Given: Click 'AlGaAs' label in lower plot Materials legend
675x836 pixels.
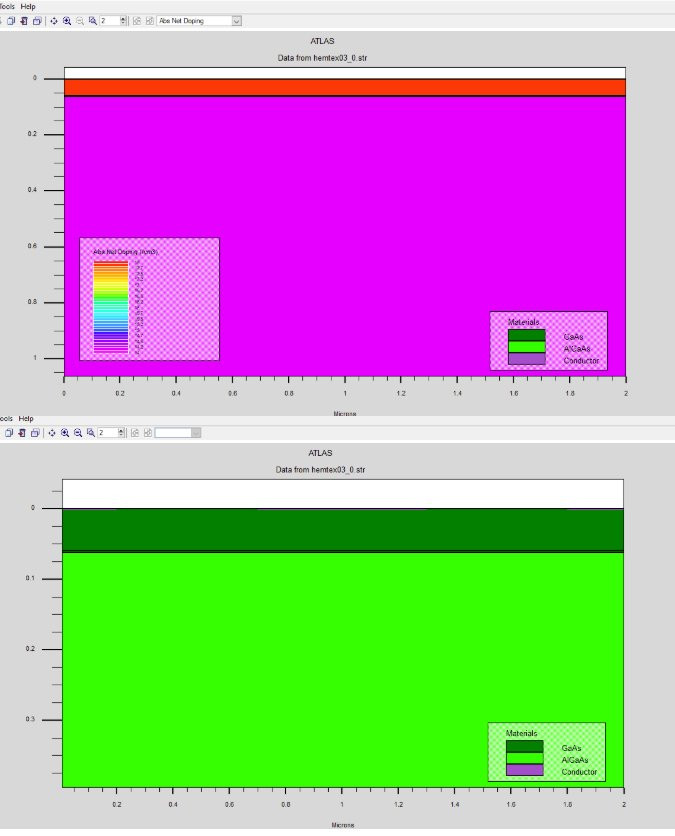Looking at the screenshot, I should pyautogui.click(x=575, y=760).
